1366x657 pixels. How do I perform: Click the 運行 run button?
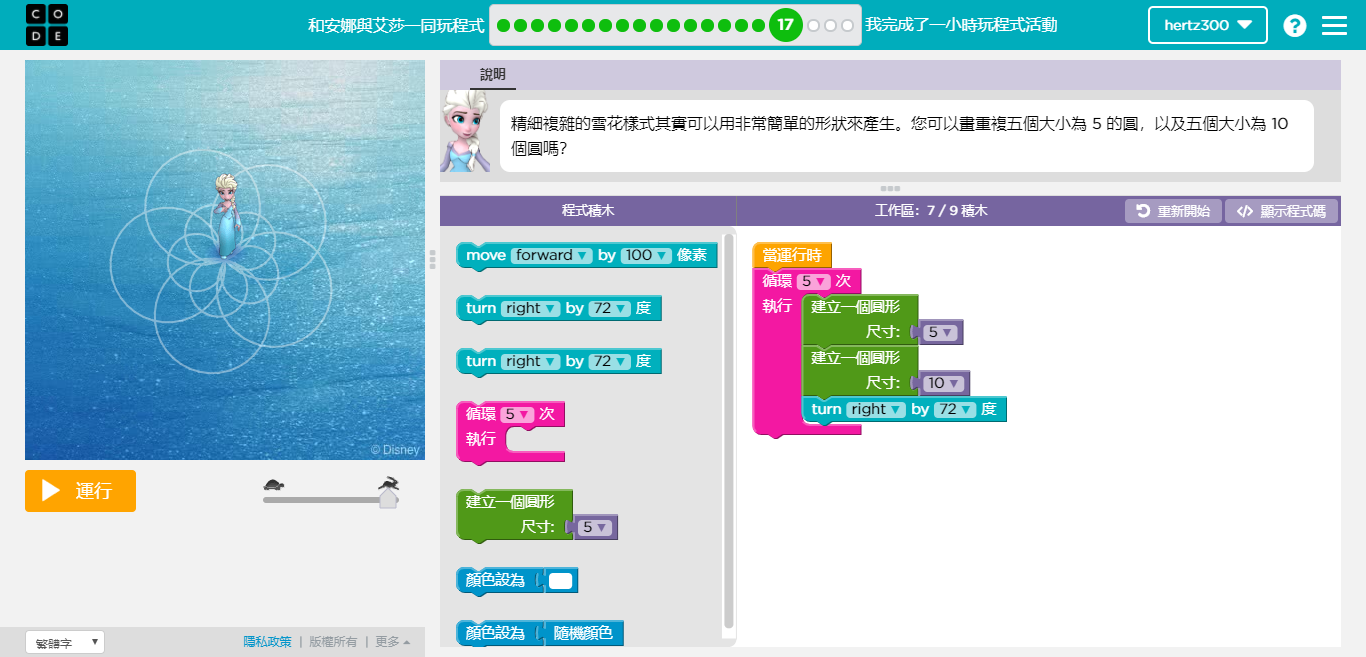[80, 491]
